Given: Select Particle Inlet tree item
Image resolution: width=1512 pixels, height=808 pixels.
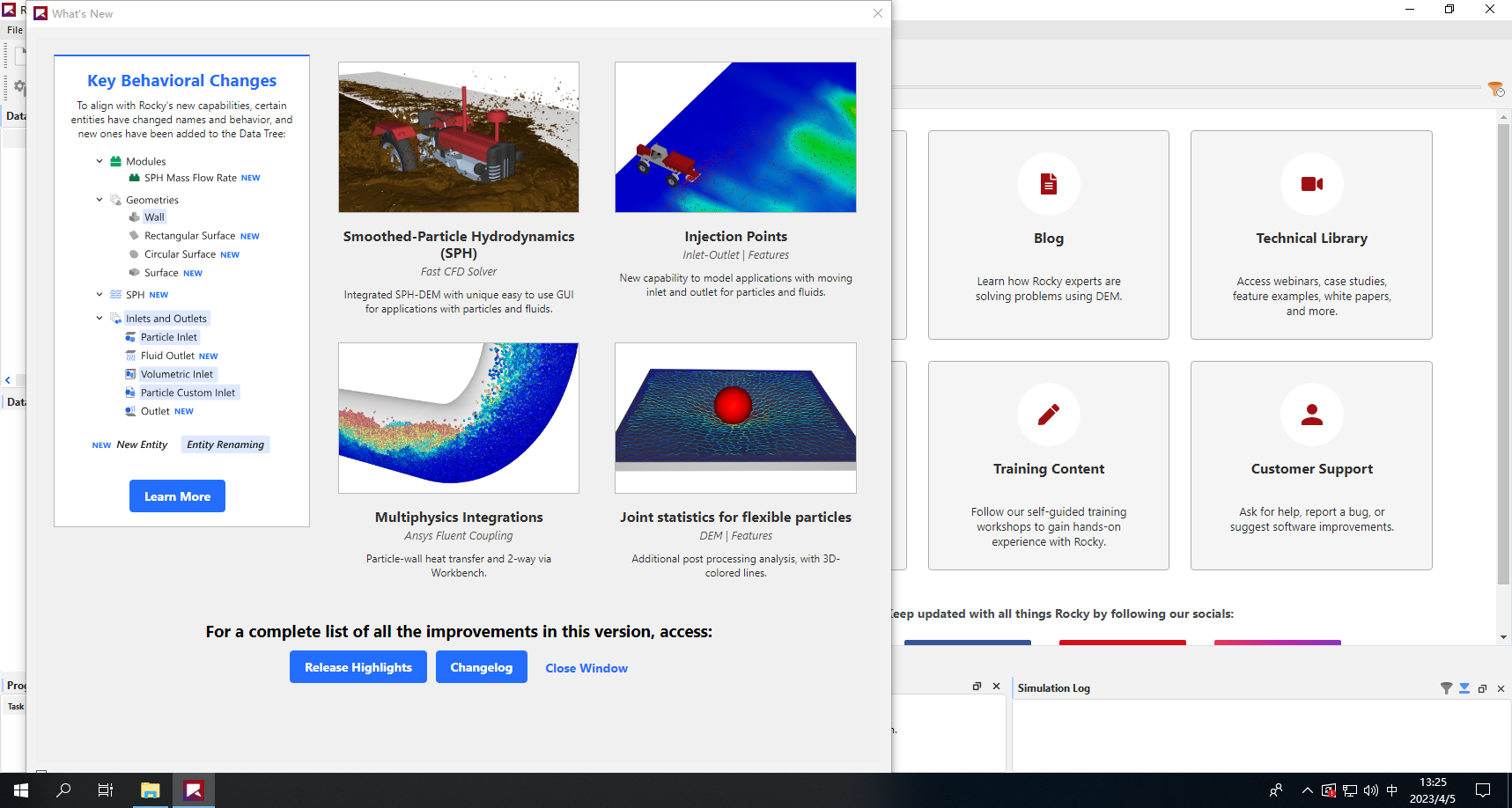Looking at the screenshot, I should click(169, 337).
